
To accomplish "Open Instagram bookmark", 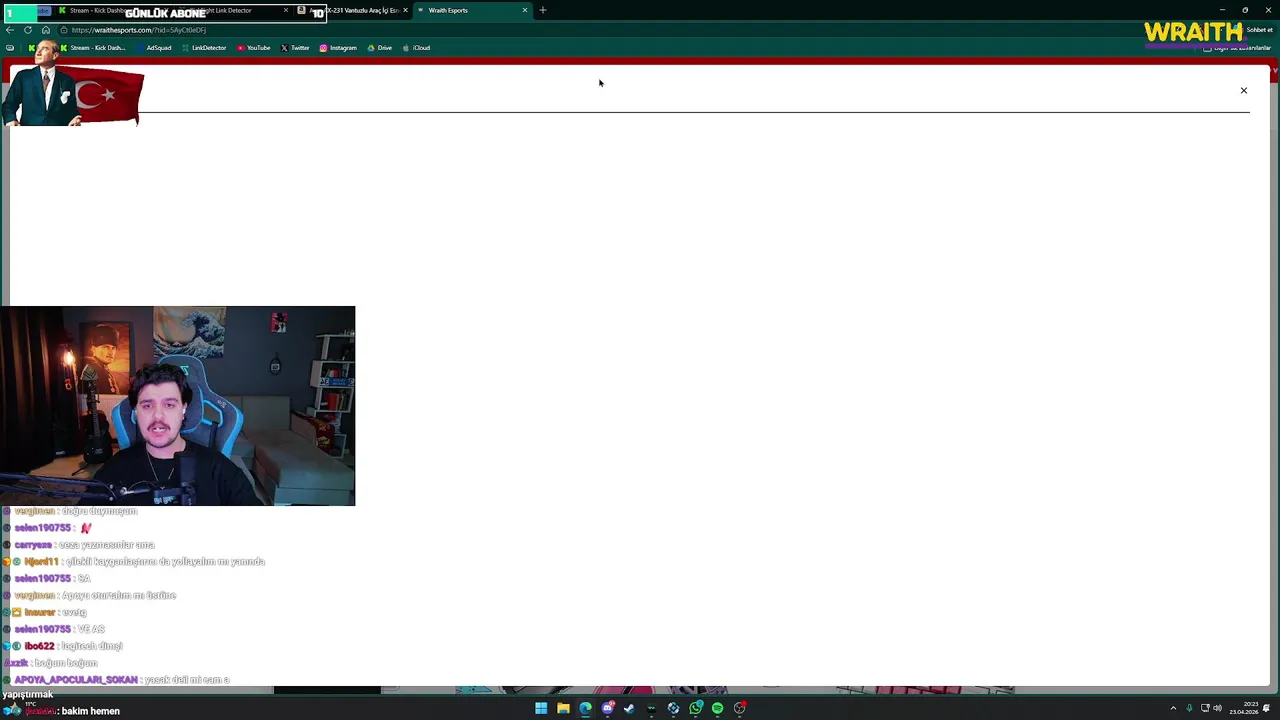I will [338, 48].
